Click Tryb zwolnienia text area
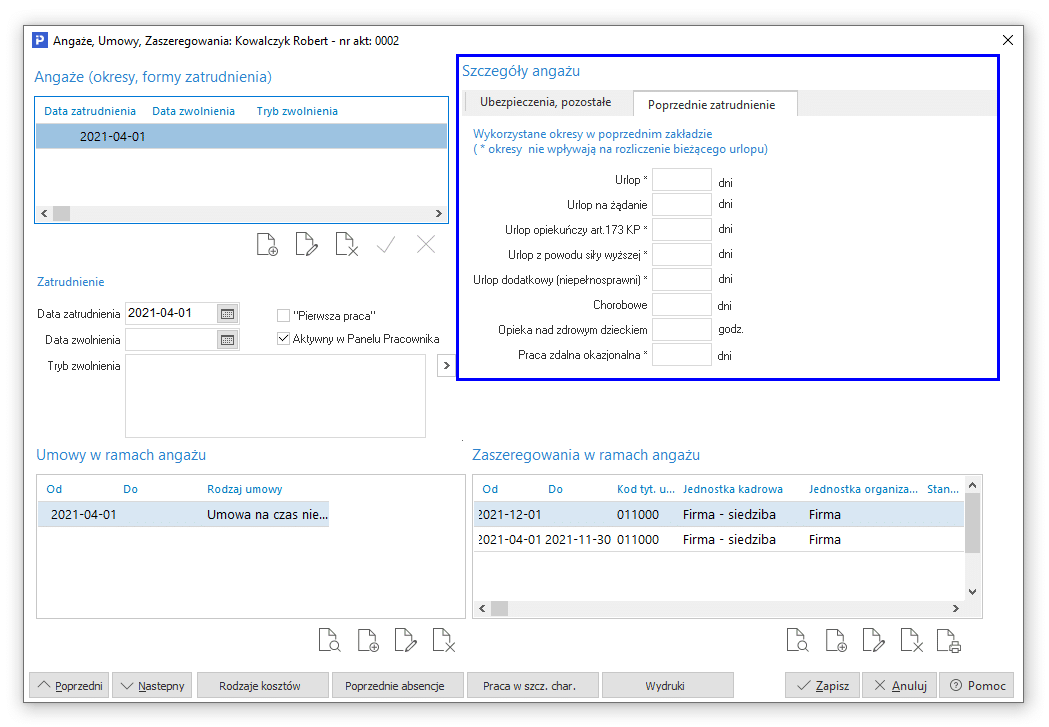 tap(275, 396)
